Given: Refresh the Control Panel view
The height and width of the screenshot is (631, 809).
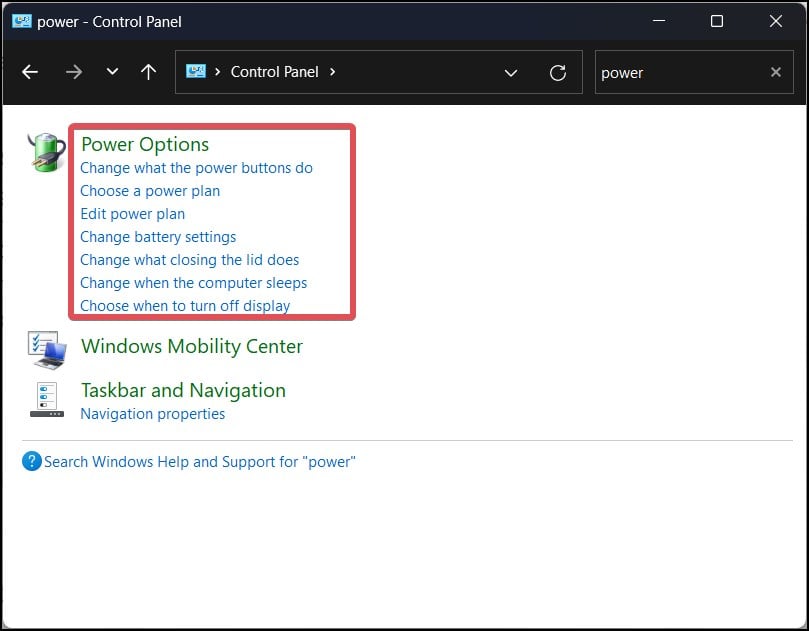Looking at the screenshot, I should click(558, 73).
